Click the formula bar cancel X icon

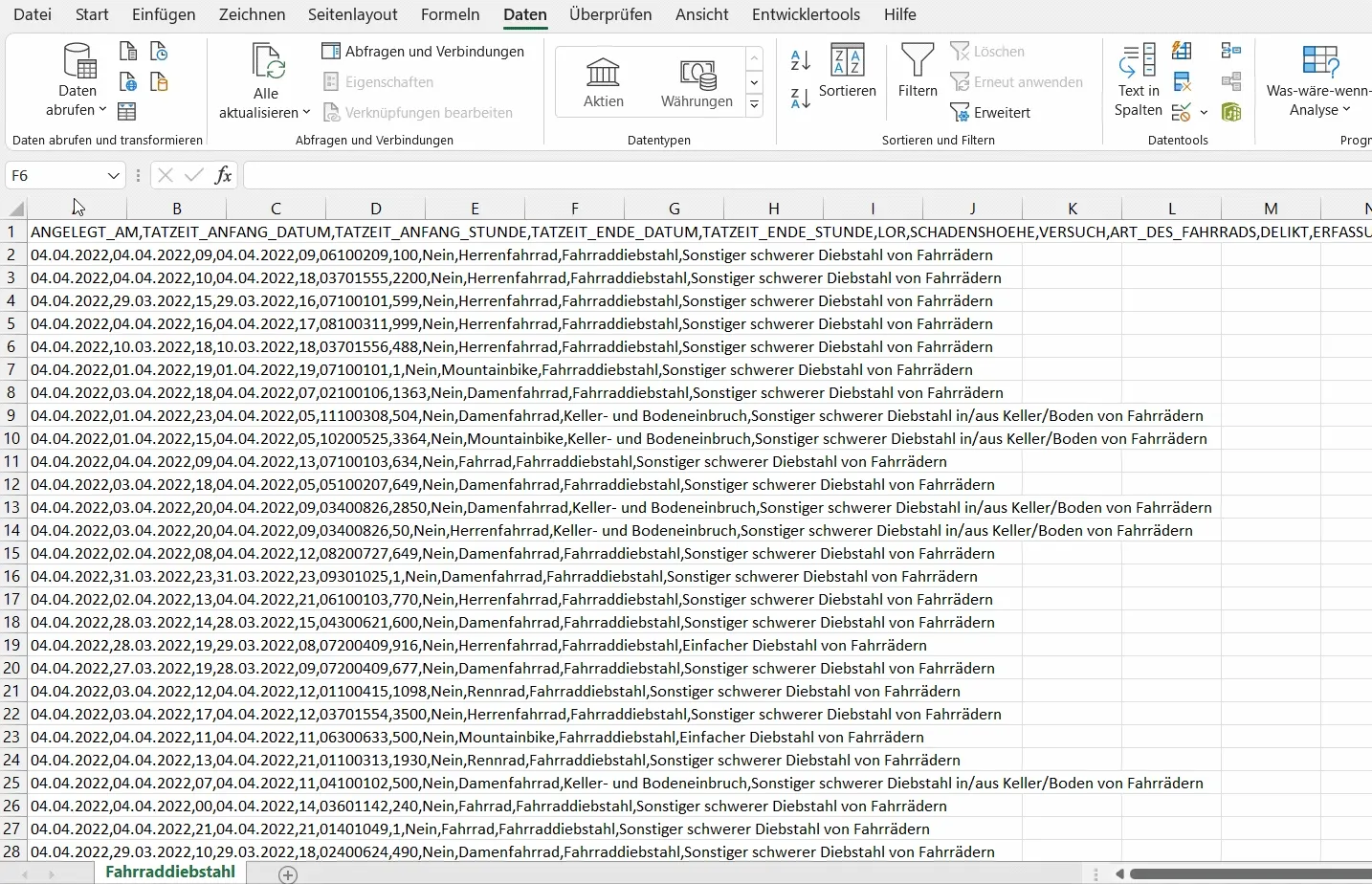click(166, 175)
